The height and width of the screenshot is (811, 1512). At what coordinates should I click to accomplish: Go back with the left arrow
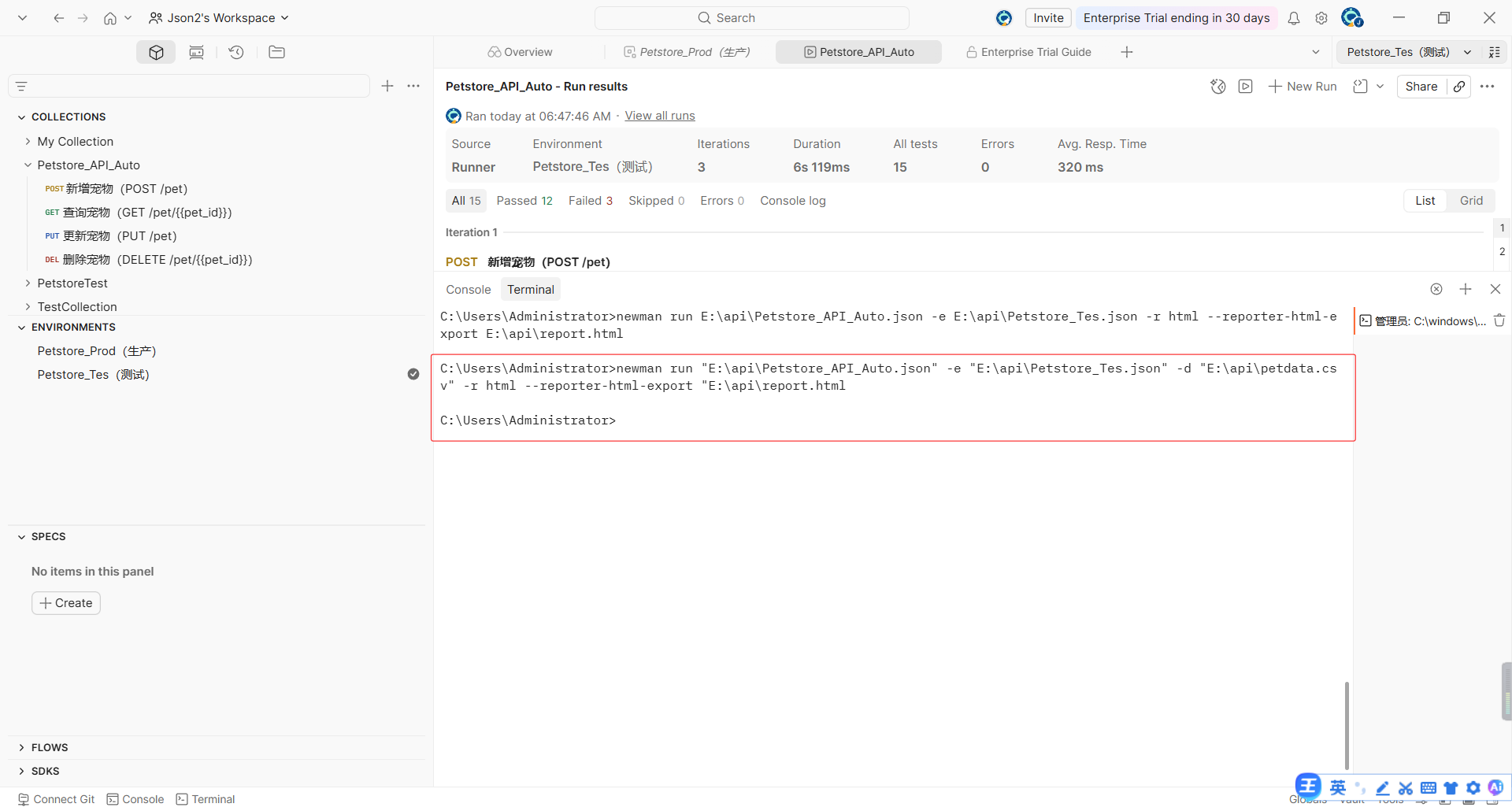(x=59, y=18)
